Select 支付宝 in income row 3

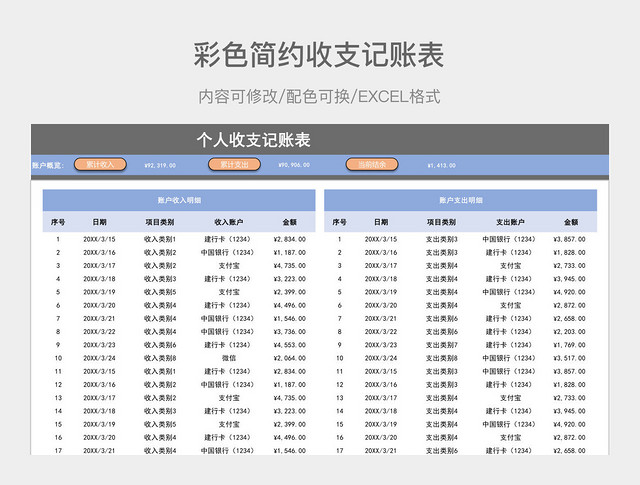point(229,266)
